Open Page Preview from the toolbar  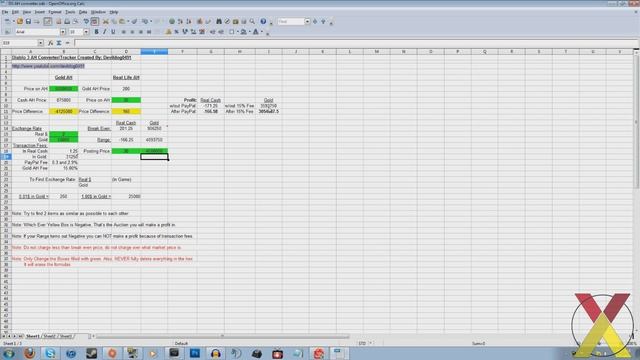pos(76,21)
